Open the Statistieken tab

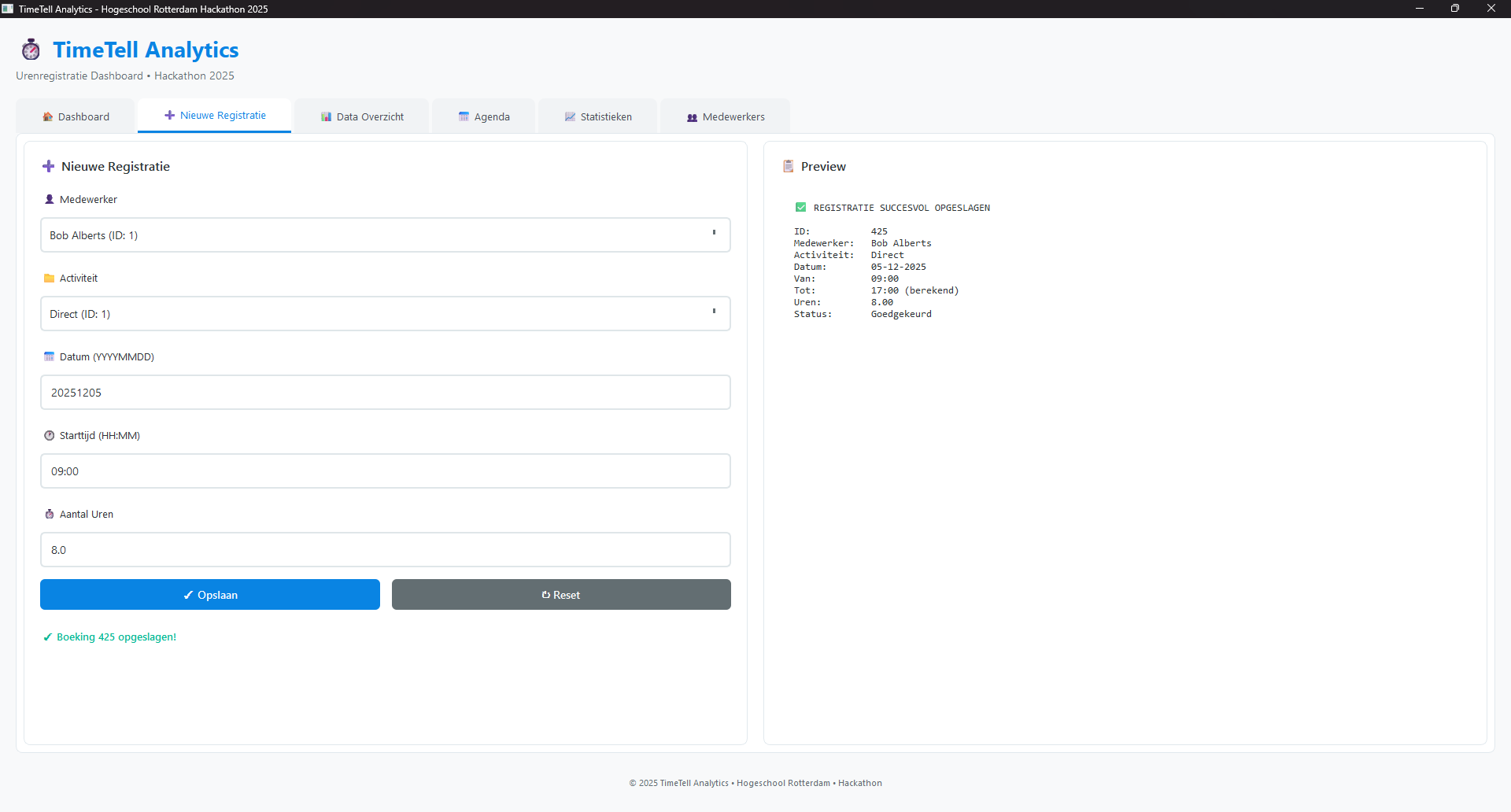click(598, 116)
